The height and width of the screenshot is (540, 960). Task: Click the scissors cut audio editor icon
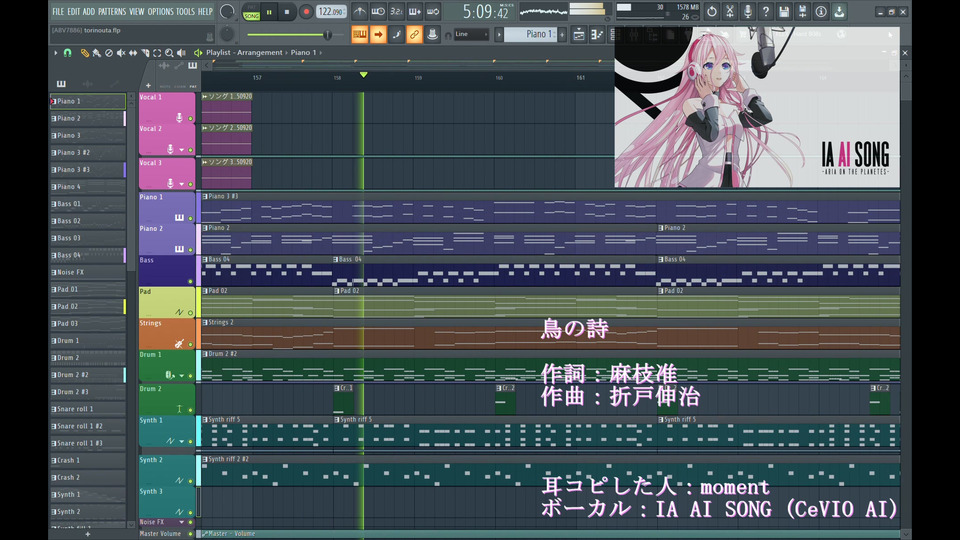coord(730,11)
